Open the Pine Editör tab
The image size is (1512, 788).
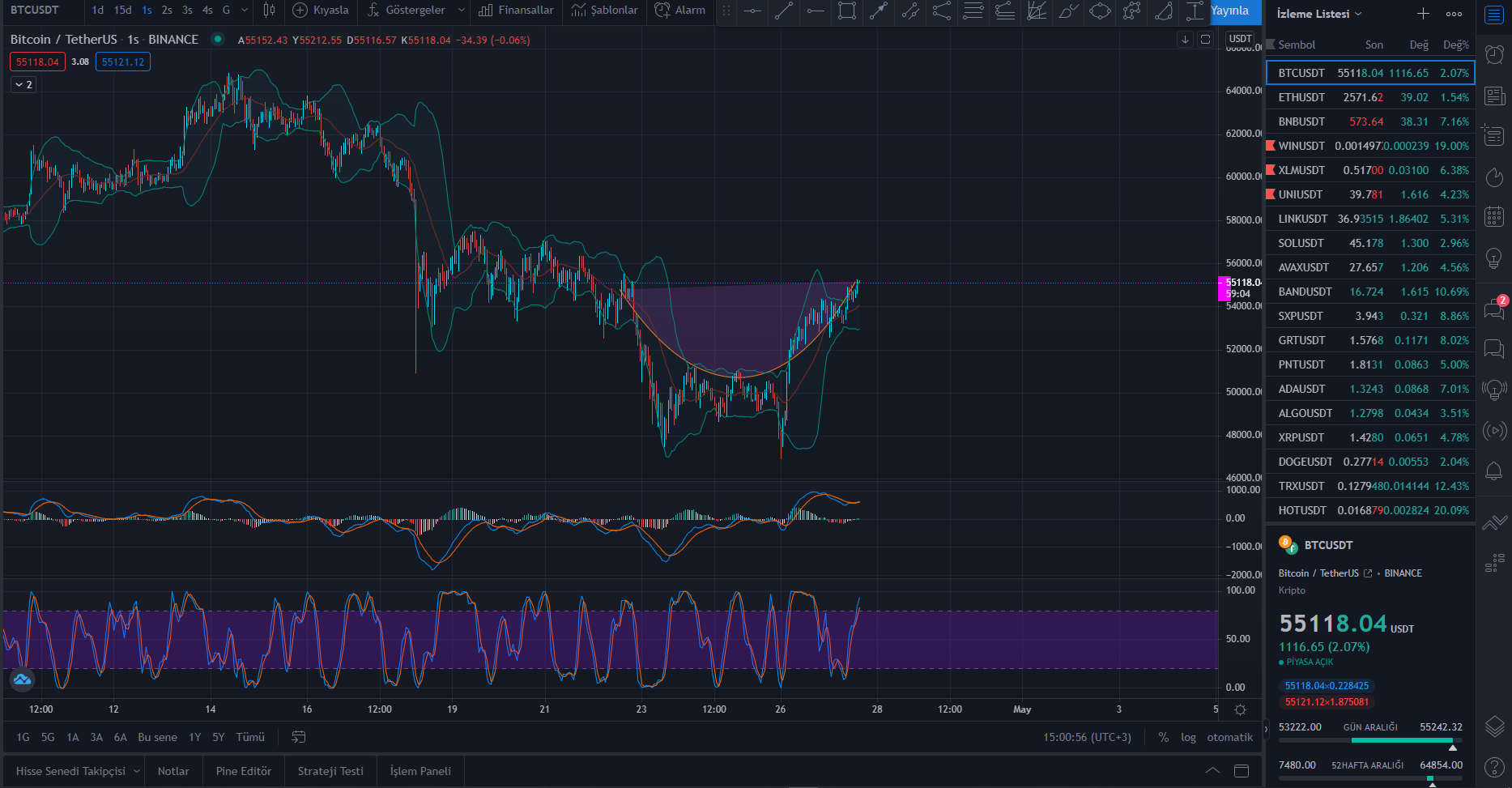(x=244, y=771)
